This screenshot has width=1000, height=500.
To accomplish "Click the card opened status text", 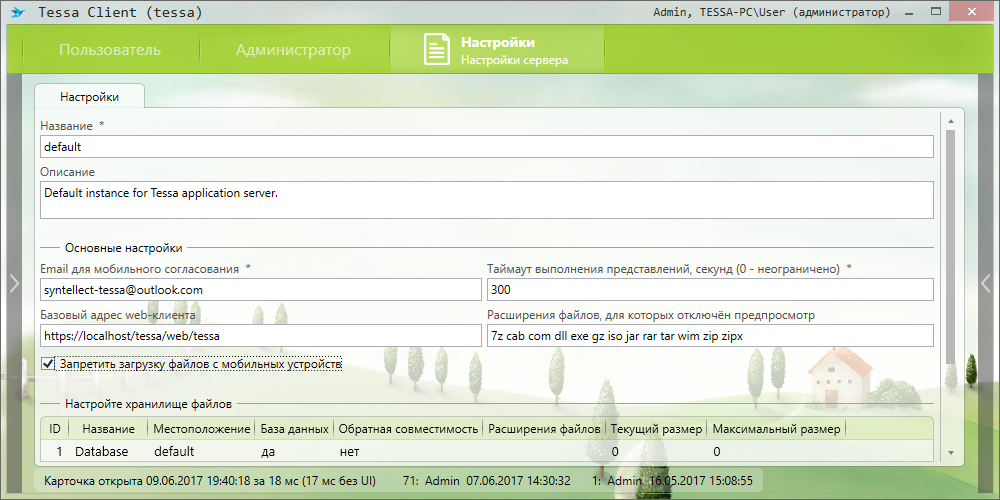I will pos(210,480).
